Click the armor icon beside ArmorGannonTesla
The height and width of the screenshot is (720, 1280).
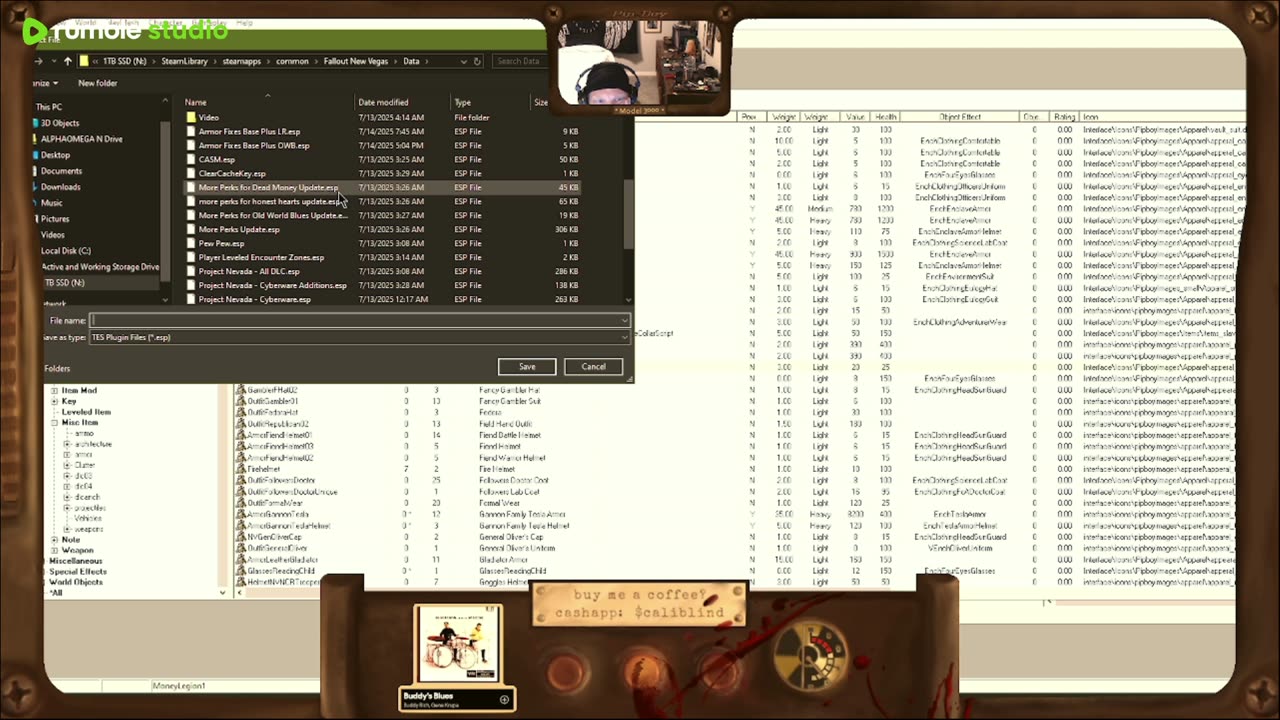[x=240, y=514]
